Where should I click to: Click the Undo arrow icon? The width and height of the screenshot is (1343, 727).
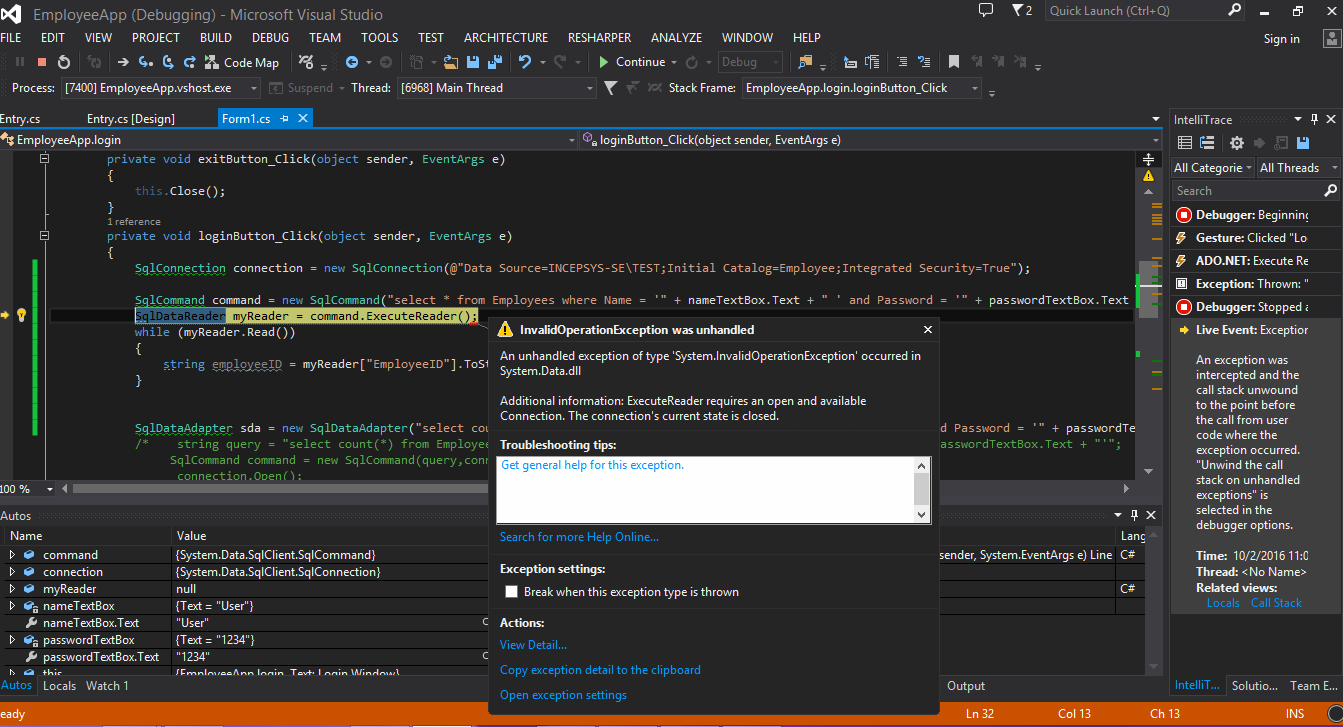[x=525, y=62]
